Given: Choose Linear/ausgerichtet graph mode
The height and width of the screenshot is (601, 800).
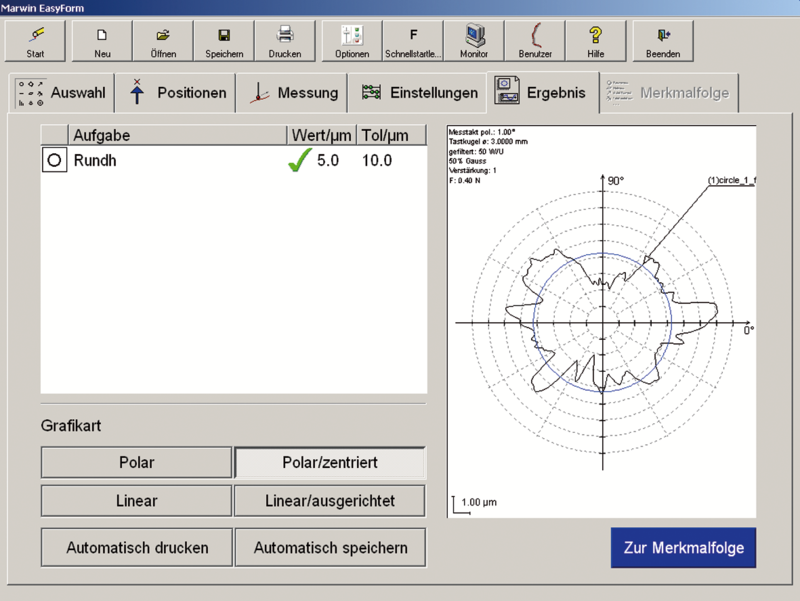Looking at the screenshot, I should [x=329, y=501].
